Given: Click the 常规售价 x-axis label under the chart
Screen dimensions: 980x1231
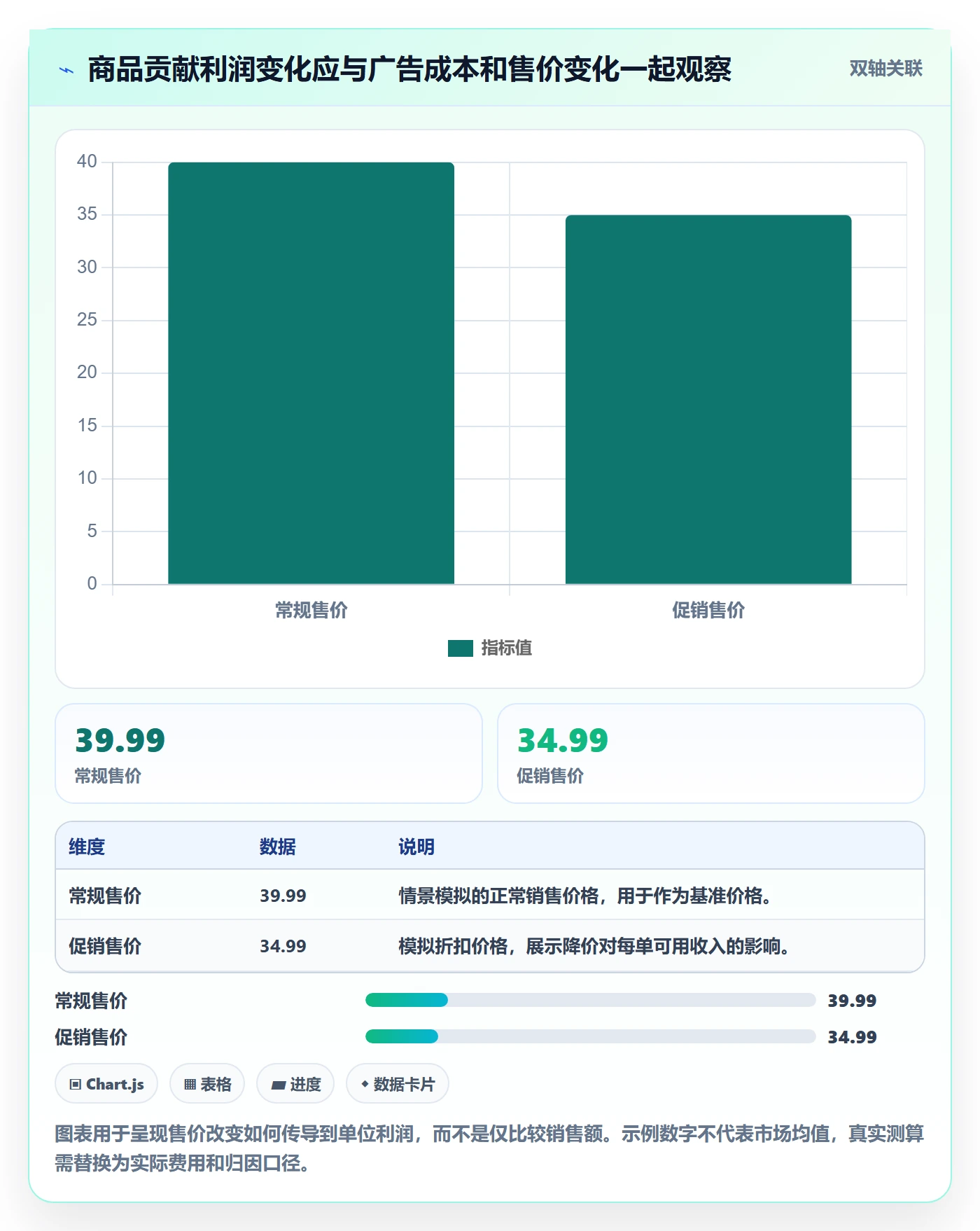Looking at the screenshot, I should (311, 611).
